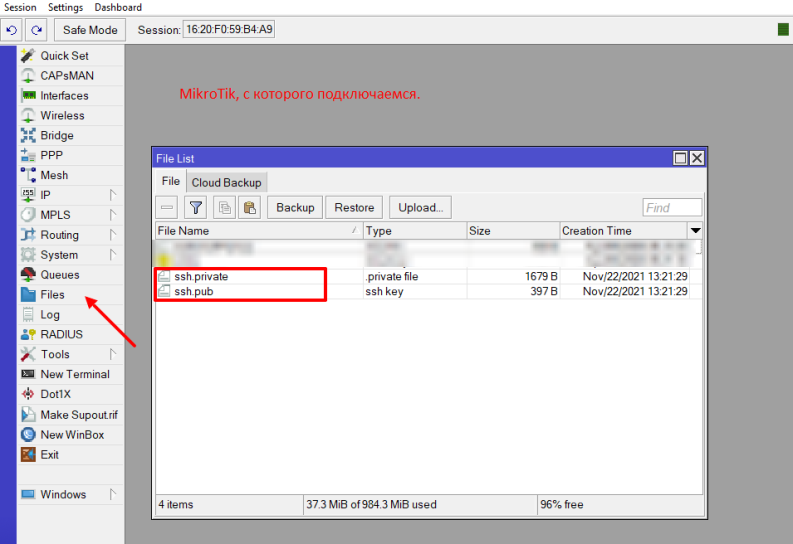Launch New Terminal
The height and width of the screenshot is (544, 793).
pyautogui.click(x=71, y=374)
